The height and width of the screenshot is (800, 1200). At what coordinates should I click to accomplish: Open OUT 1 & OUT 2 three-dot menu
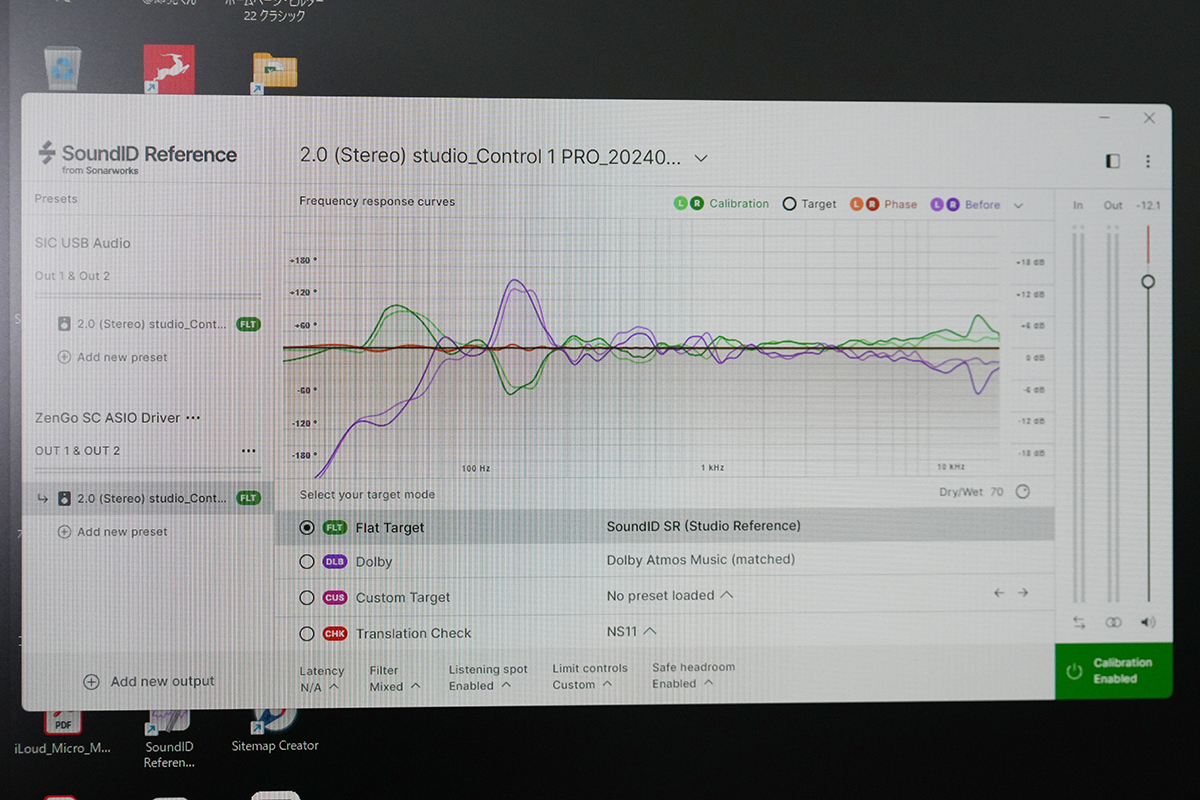coord(248,451)
